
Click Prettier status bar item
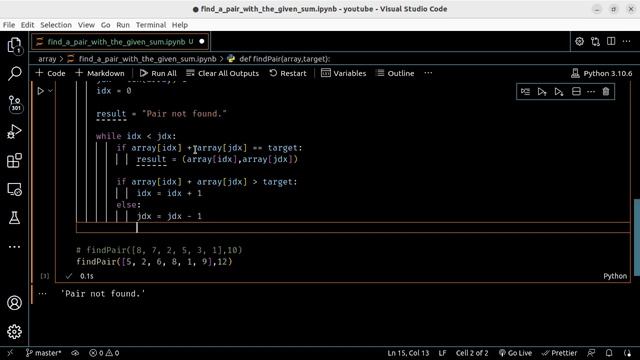(x=559, y=353)
